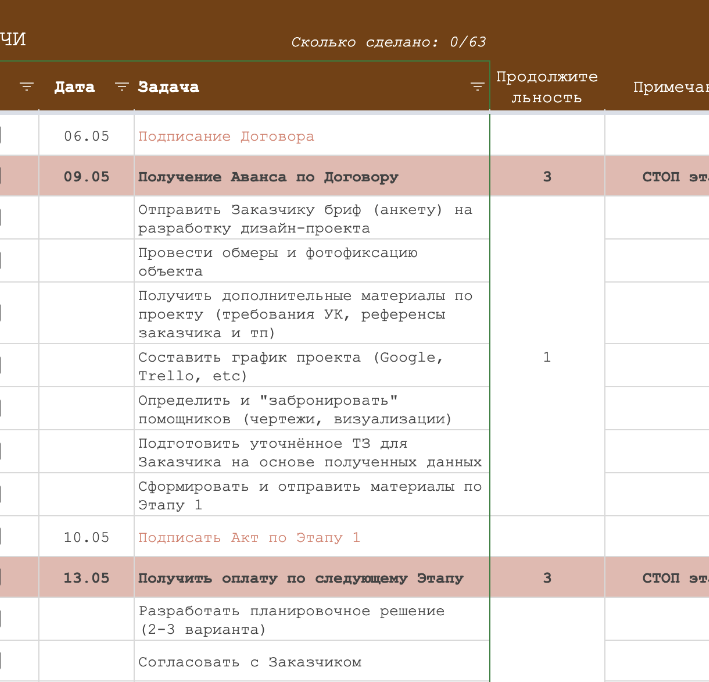Viewport: 709px width, 682px height.
Task: Open the filter for the Дата column
Action: point(122,87)
